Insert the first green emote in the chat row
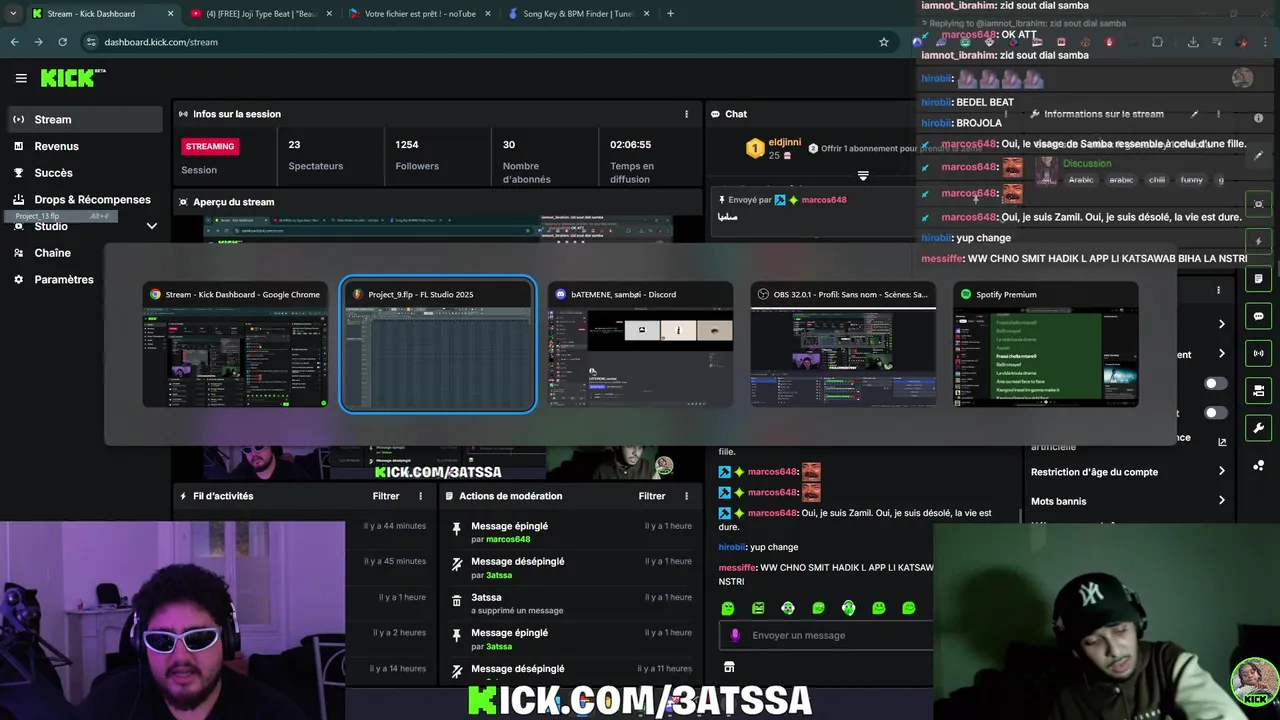The height and width of the screenshot is (720, 1280). pos(728,608)
